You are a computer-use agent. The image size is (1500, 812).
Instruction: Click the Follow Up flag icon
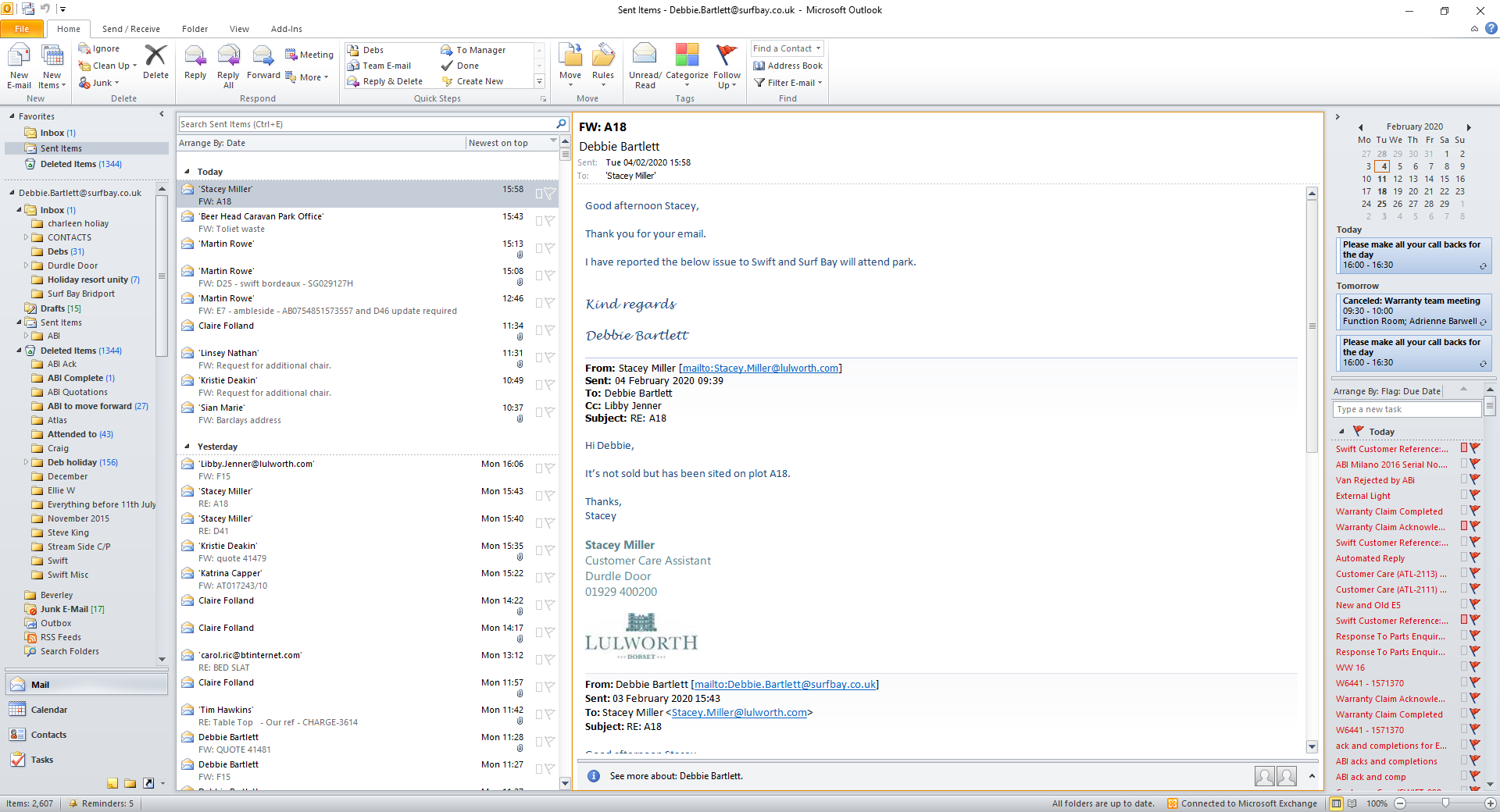click(x=727, y=58)
